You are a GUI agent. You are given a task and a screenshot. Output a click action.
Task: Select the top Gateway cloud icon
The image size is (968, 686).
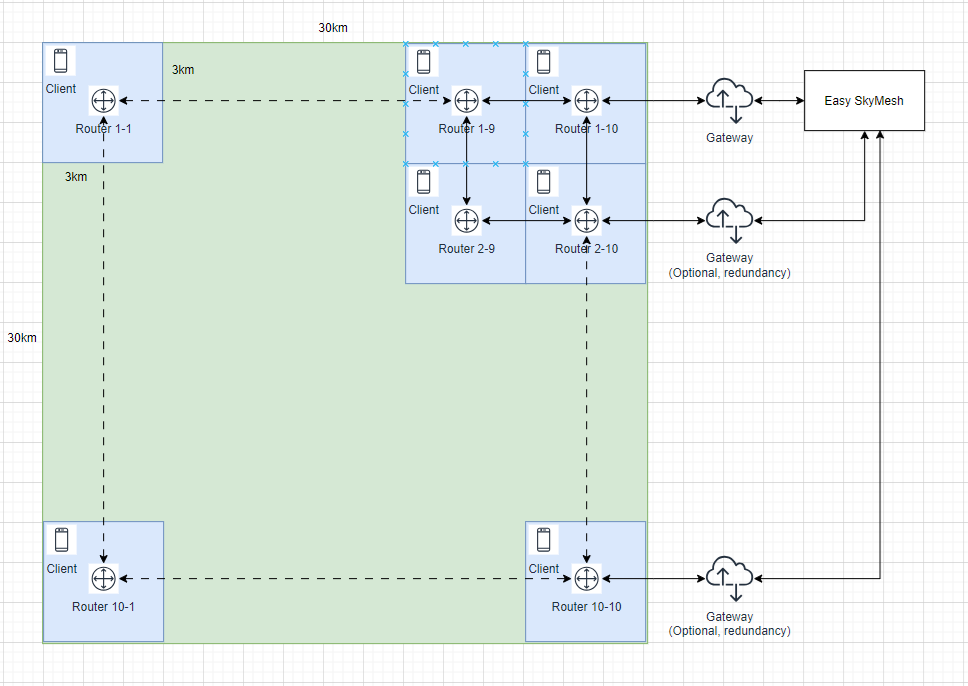pos(729,101)
